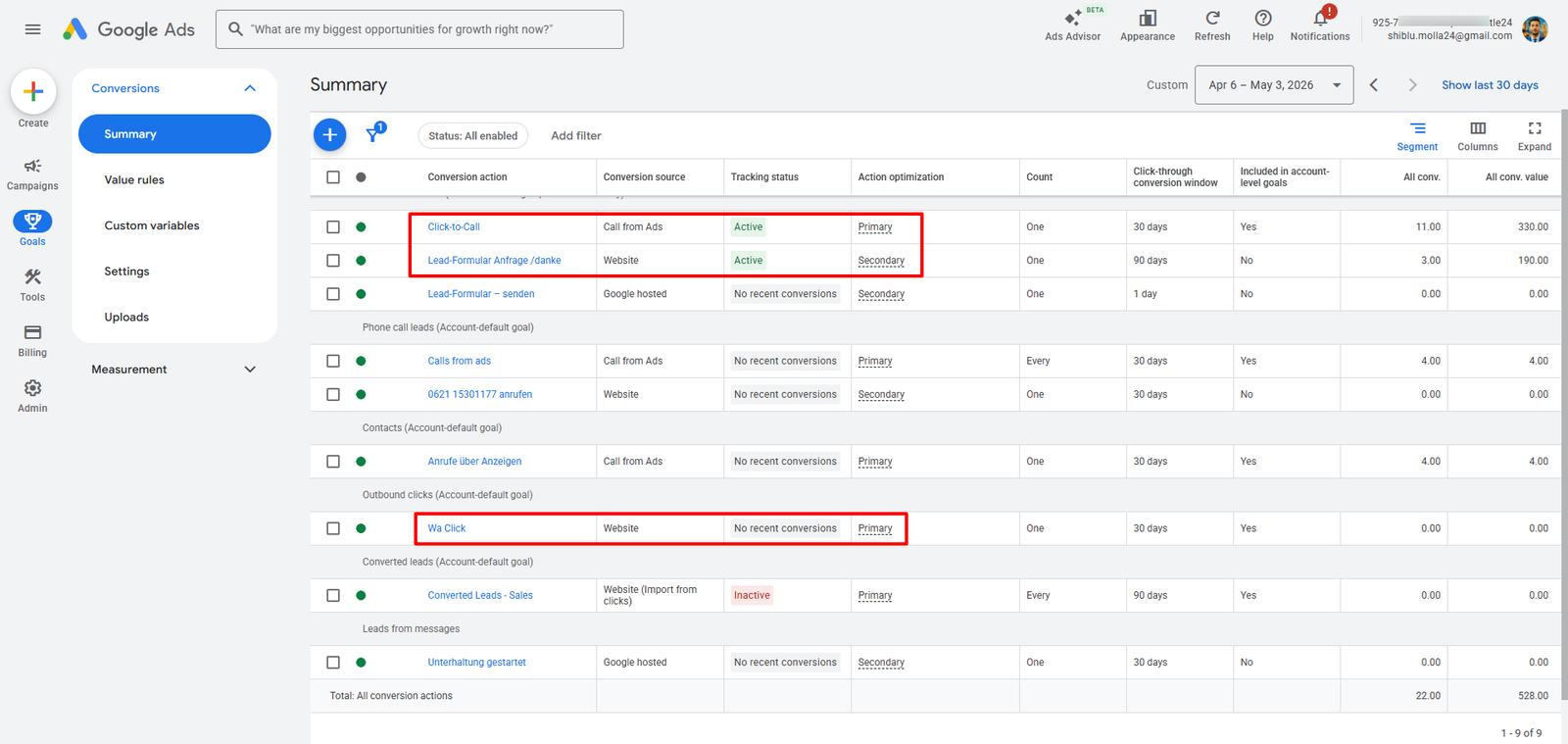1568x744 pixels.
Task: Open the main hamburger menu
Action: pyautogui.click(x=32, y=29)
